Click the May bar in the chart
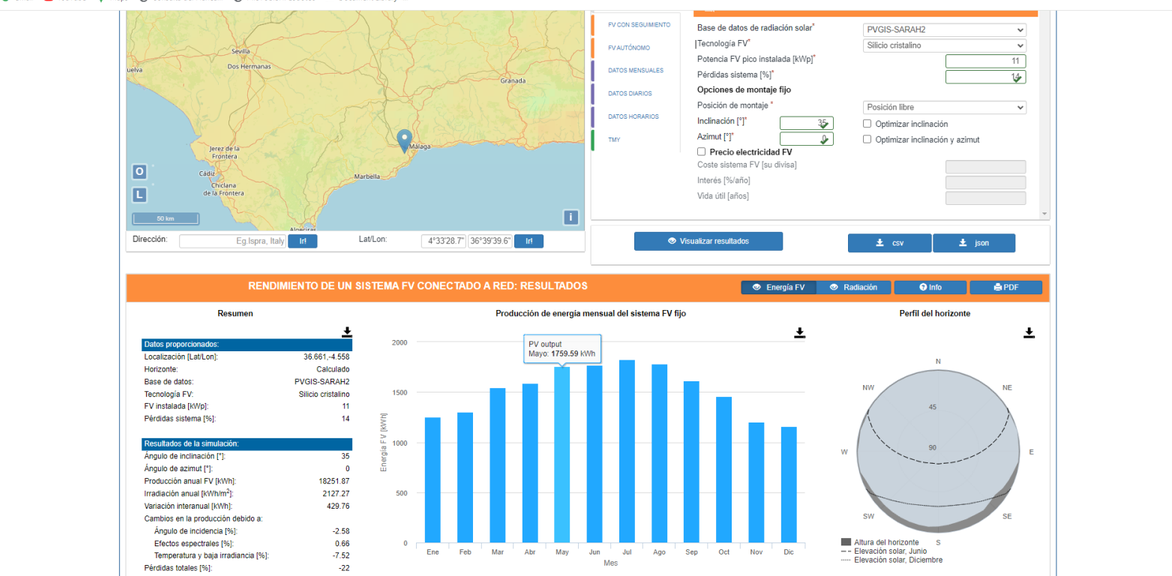 pyautogui.click(x=562, y=454)
